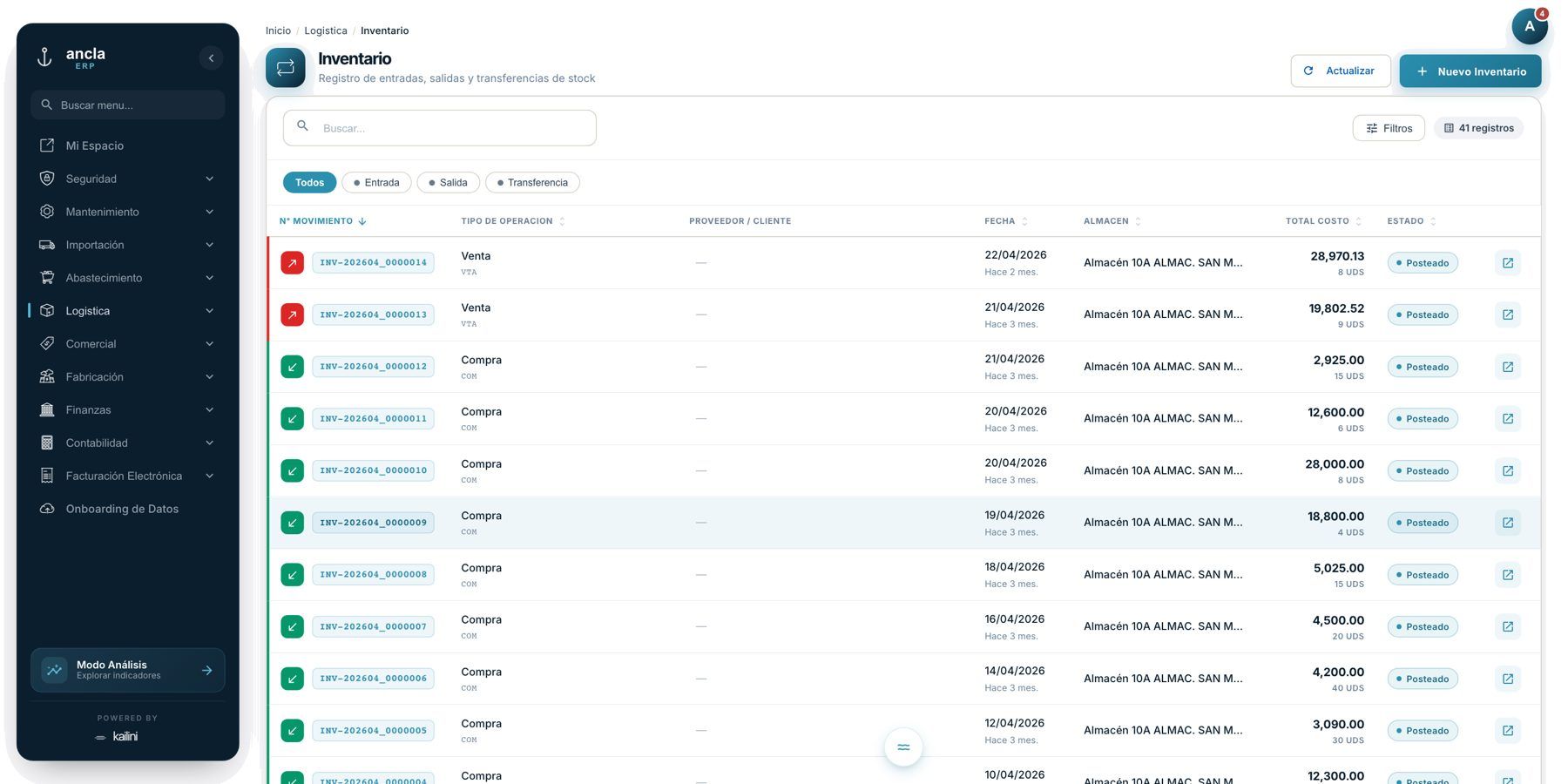Select the Todos filter tab

click(309, 182)
